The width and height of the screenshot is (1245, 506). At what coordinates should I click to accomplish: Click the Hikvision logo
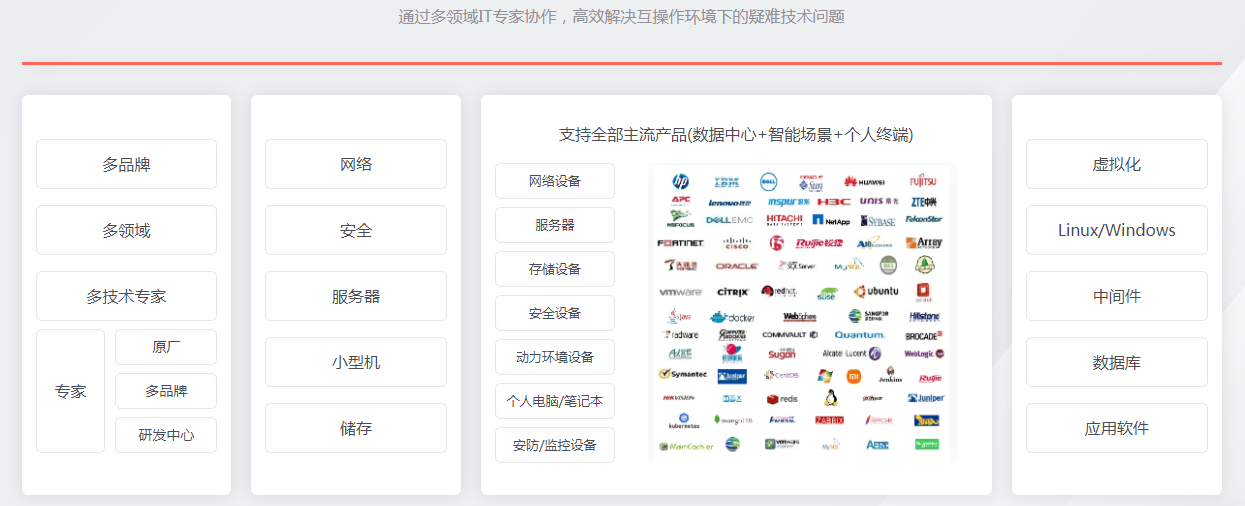coord(678,397)
